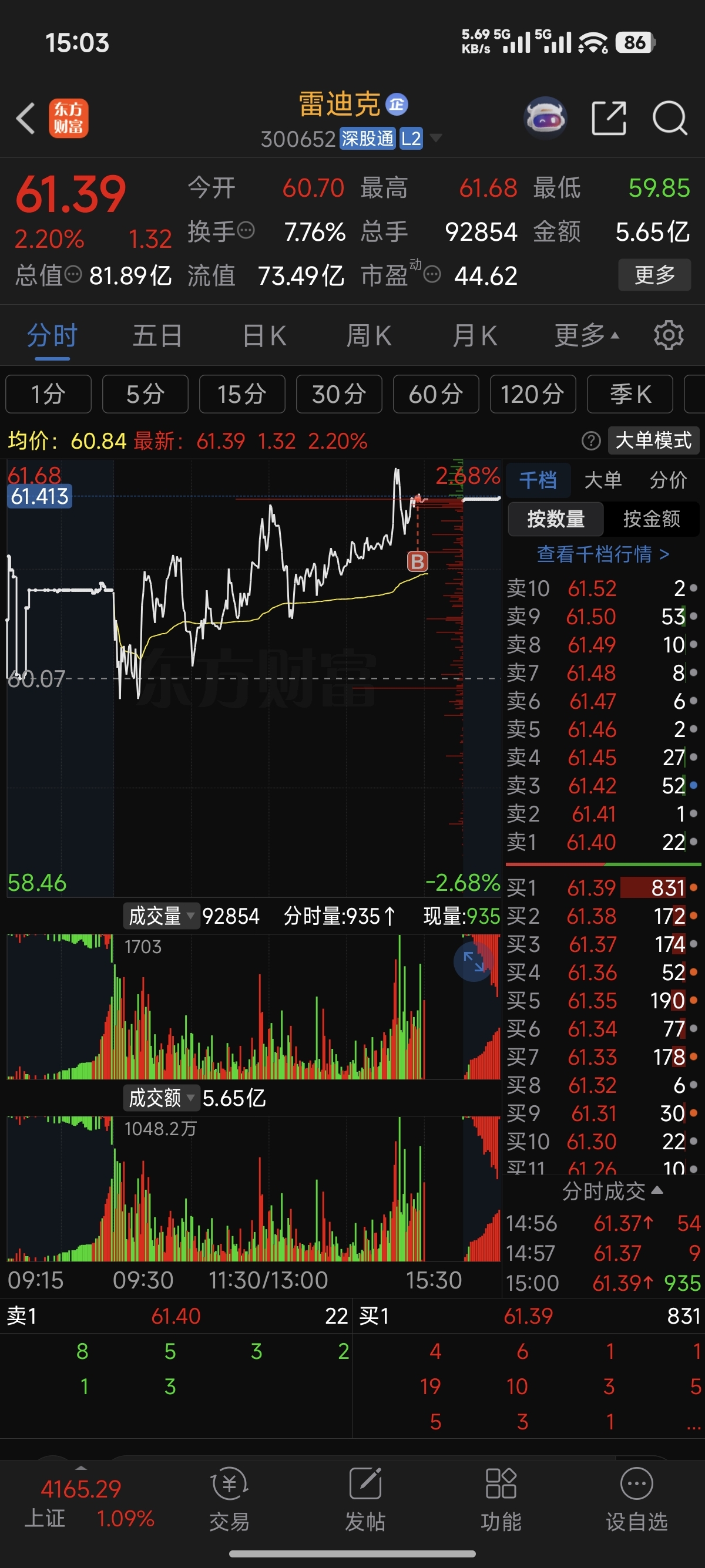The width and height of the screenshot is (705, 1568).
Task: Tap the 14:56 61.37 trade record
Action: coord(604,1223)
